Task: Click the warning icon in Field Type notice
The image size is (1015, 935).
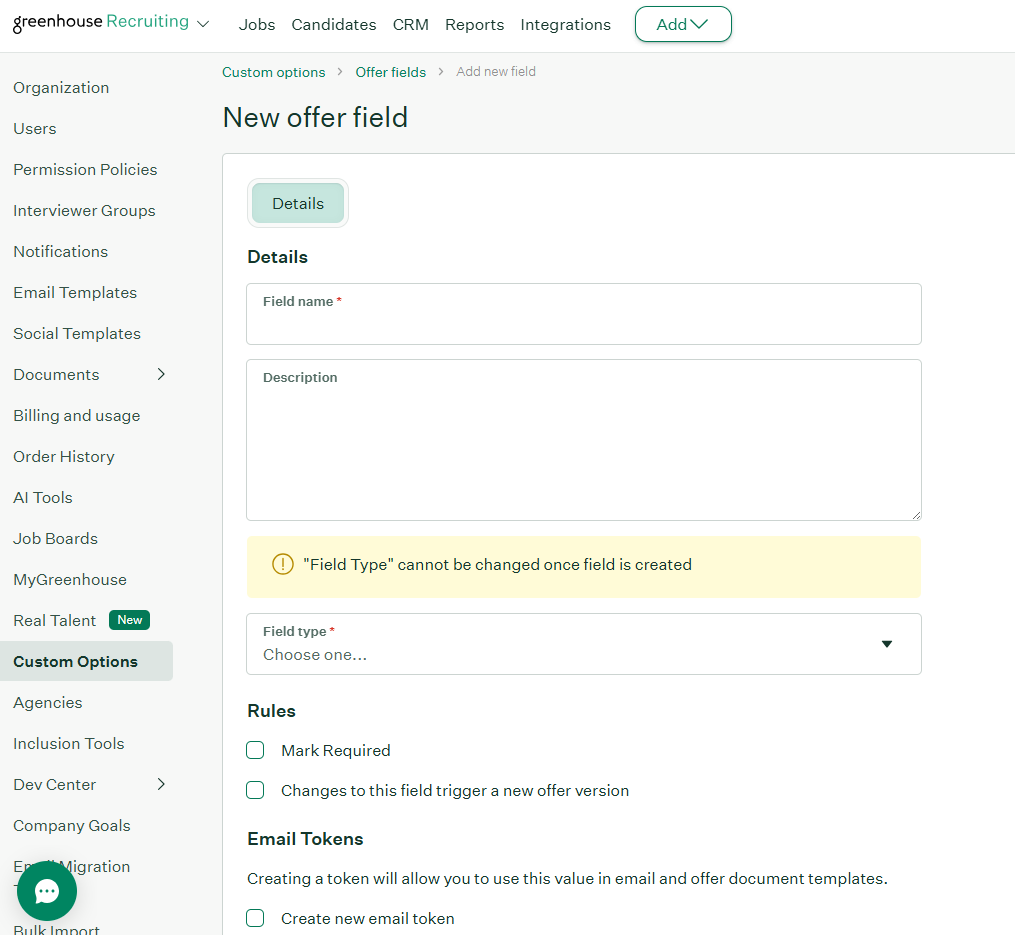Action: [283, 564]
